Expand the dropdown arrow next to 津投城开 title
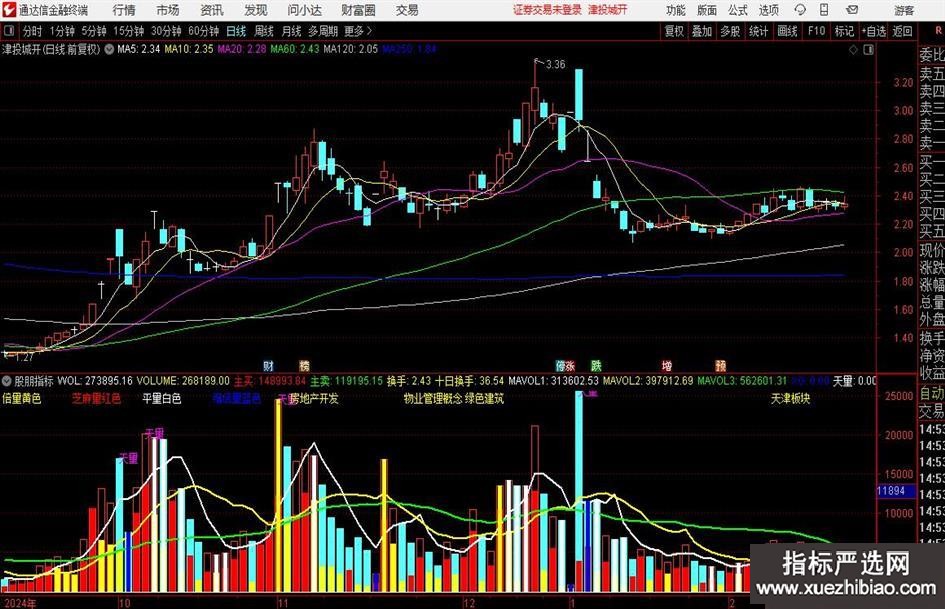The image size is (945, 609). (109, 49)
